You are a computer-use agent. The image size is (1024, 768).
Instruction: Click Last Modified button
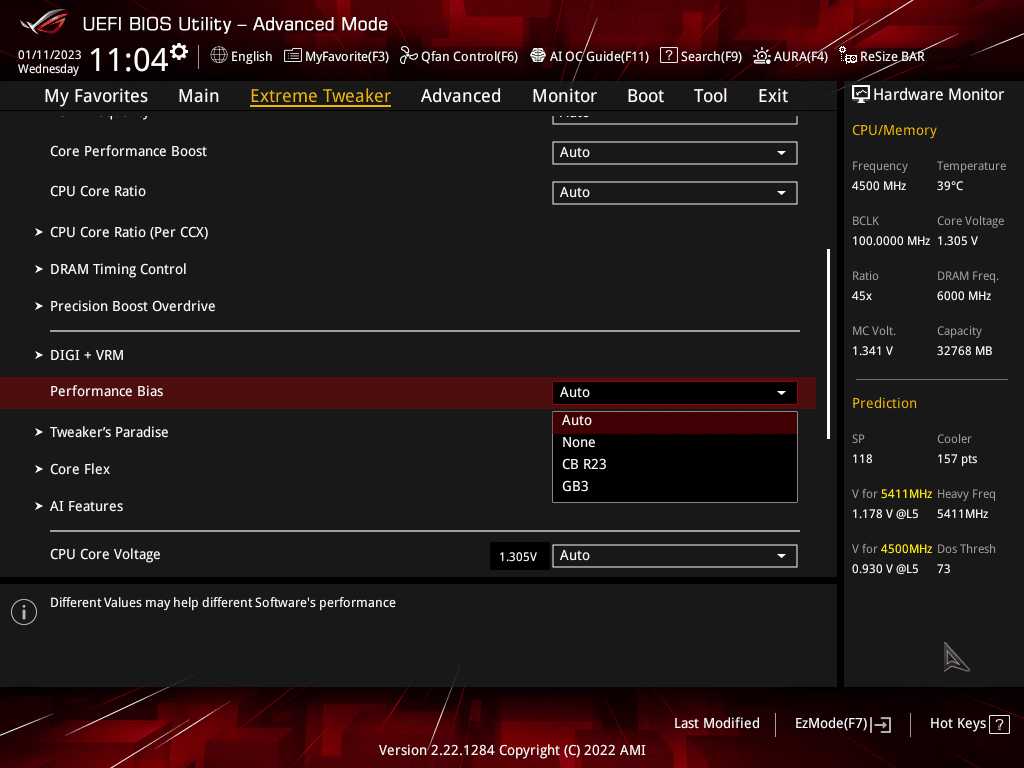716,724
